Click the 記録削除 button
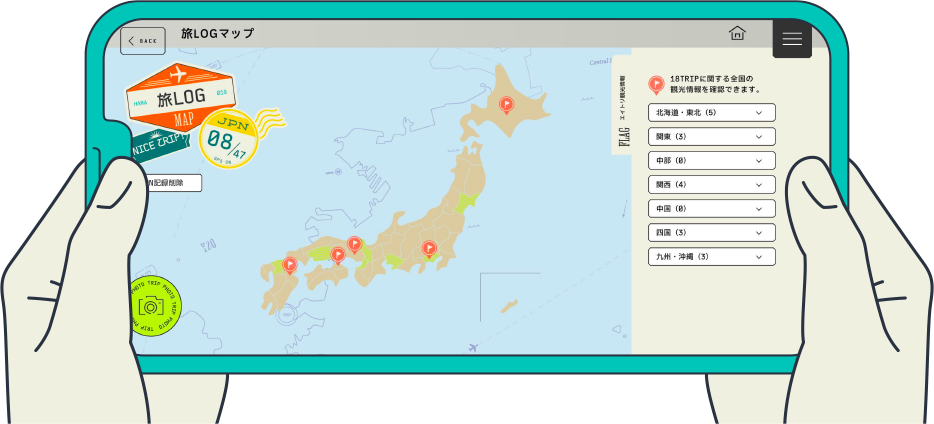The height and width of the screenshot is (424, 934). pos(172,183)
